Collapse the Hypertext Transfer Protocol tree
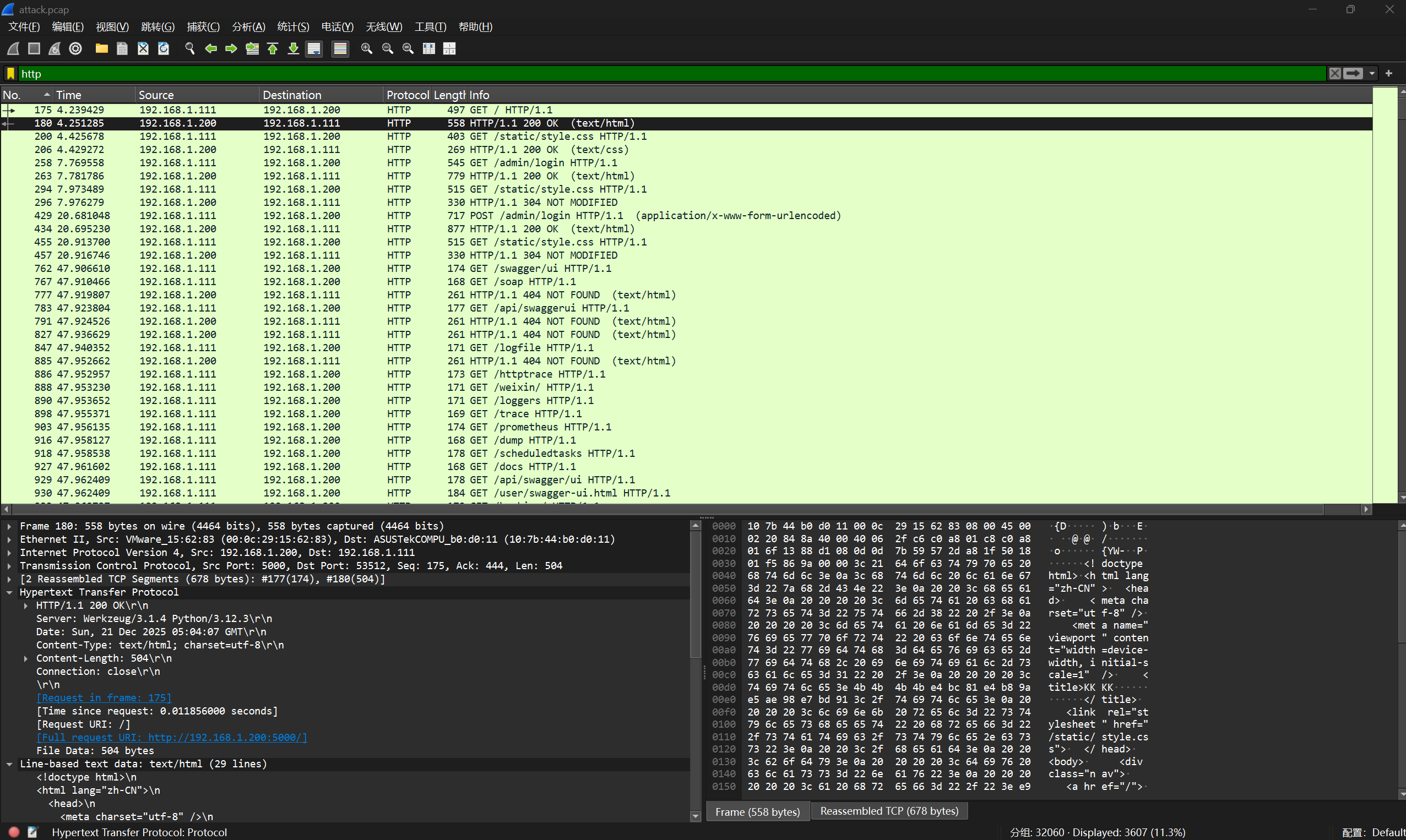The width and height of the screenshot is (1406, 840). pyautogui.click(x=9, y=592)
